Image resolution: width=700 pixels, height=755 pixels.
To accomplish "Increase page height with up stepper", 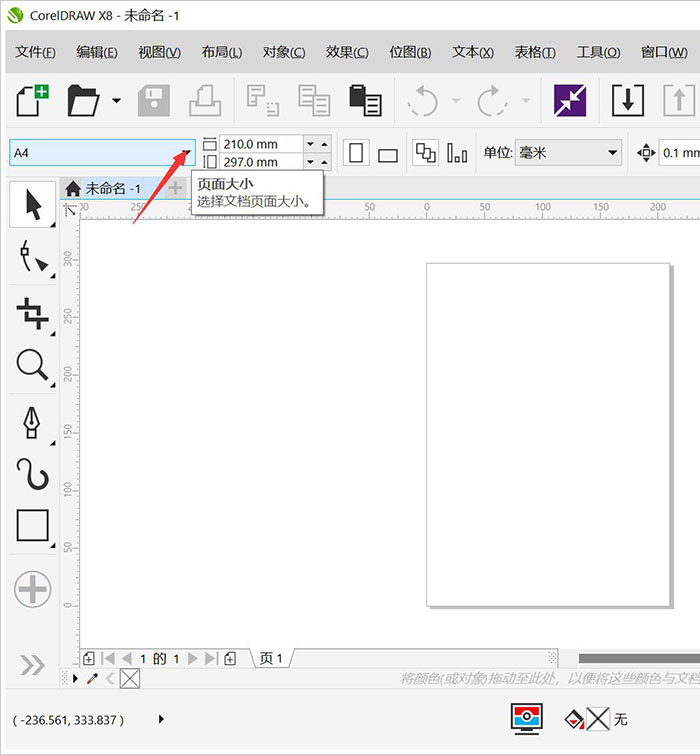I will point(324,162).
